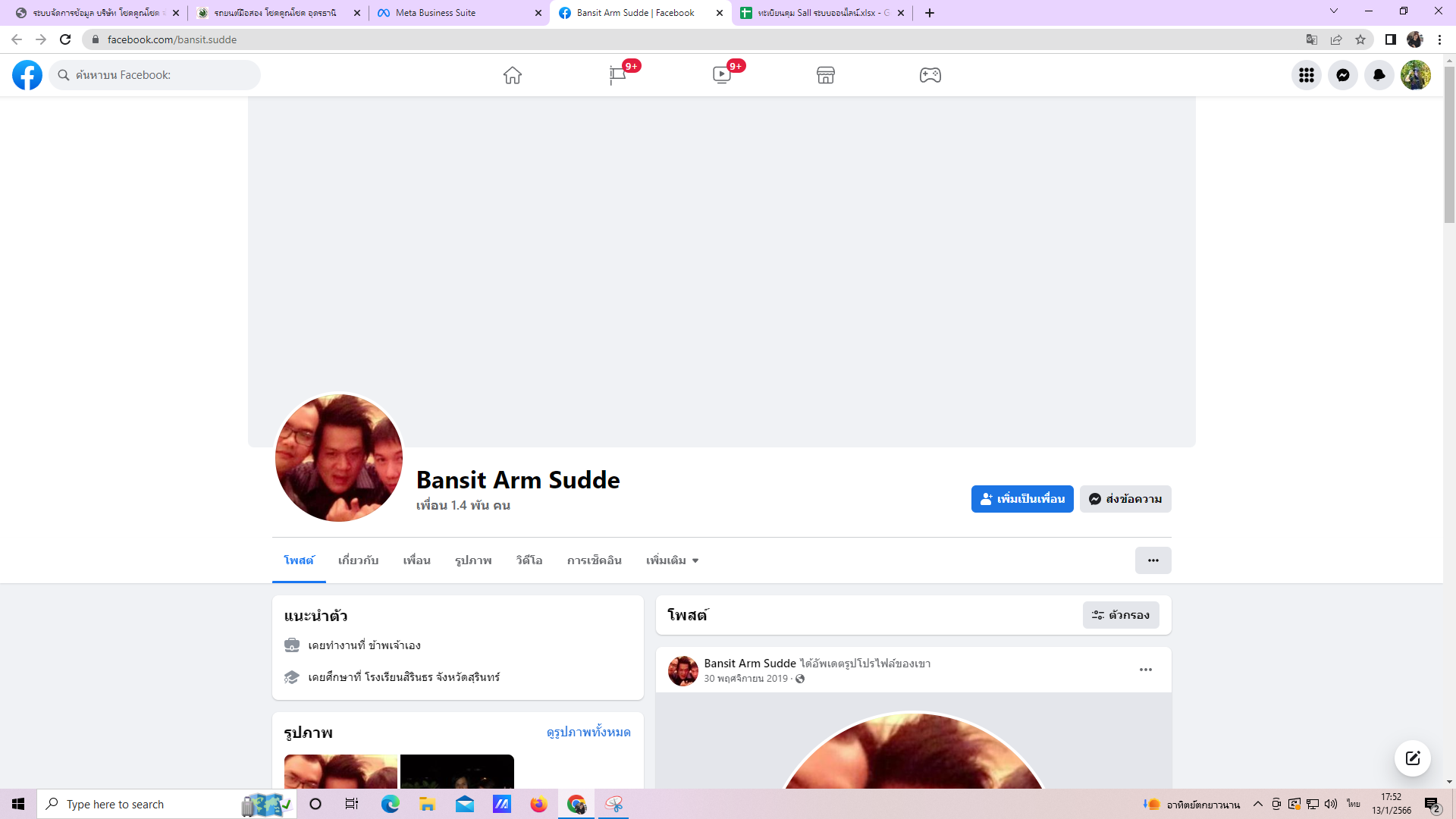Click the floating compose message icon
This screenshot has height=819, width=1456.
pos(1413,758)
